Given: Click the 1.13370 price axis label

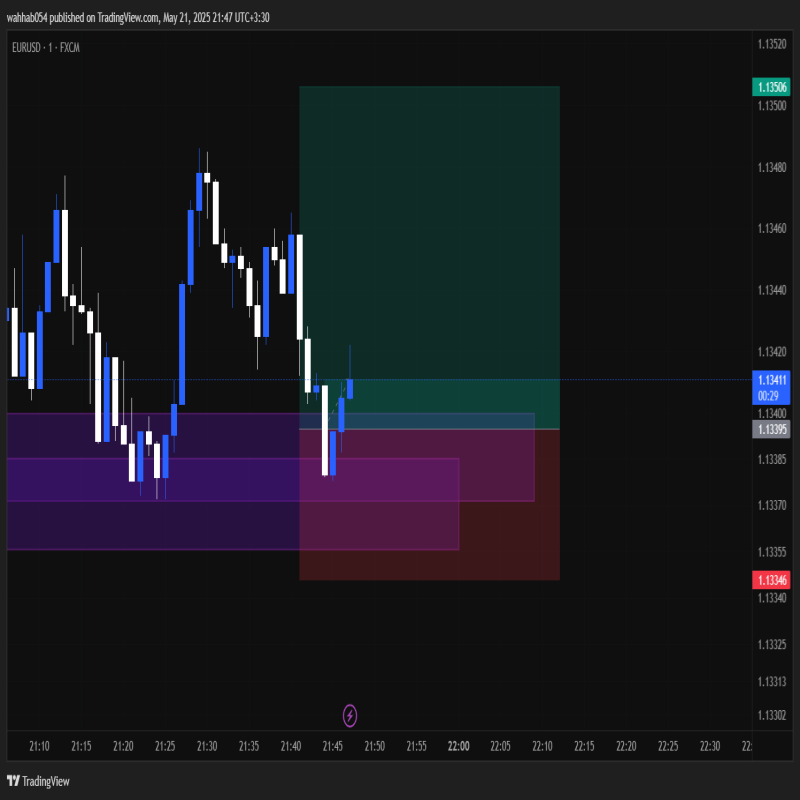Looking at the screenshot, I should click(772, 505).
